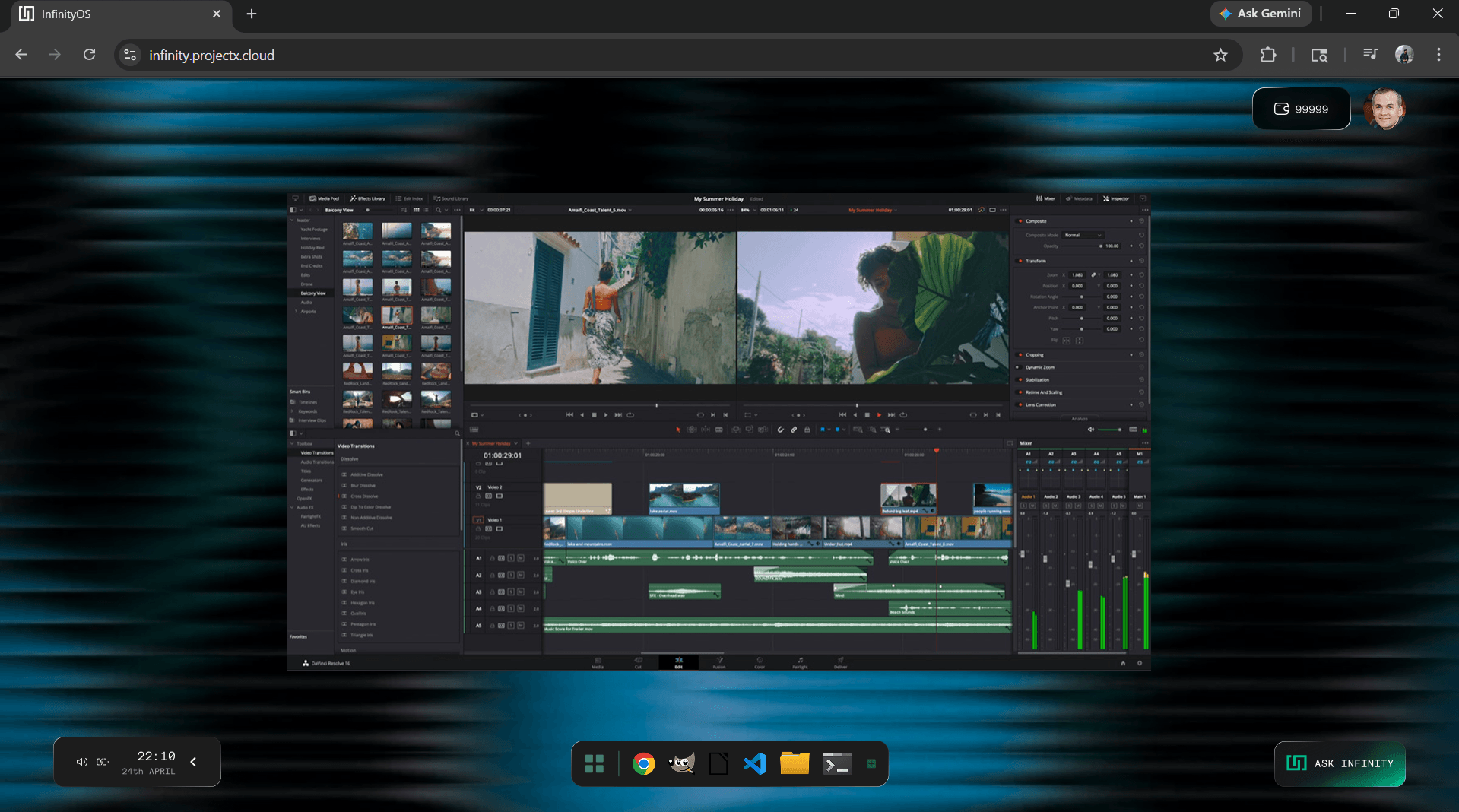Adjust the Rotation Angle slider in the Inspector
Viewport: 1459px width, 812px height.
coord(1081,297)
